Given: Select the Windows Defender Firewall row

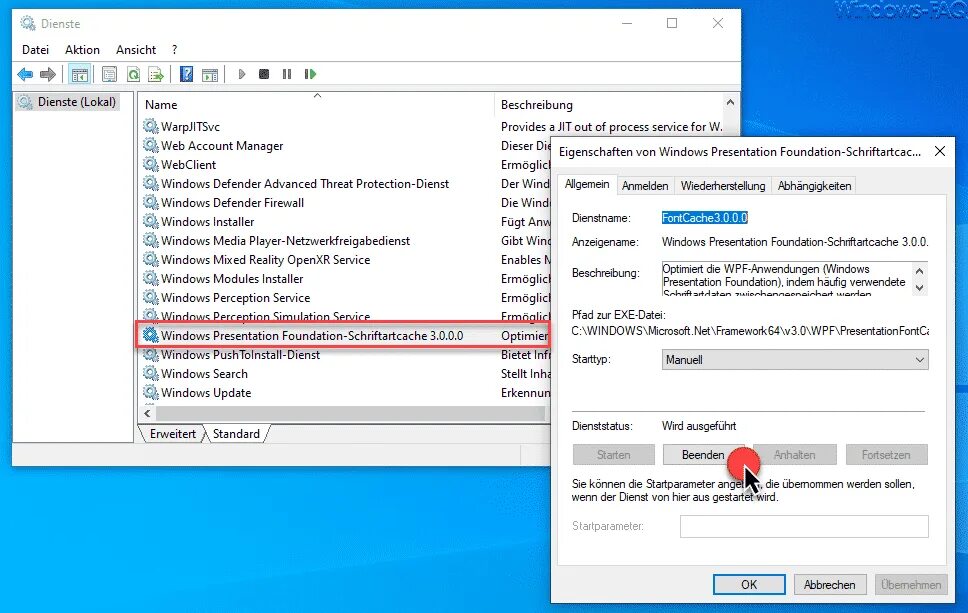Looking at the screenshot, I should click(344, 202).
